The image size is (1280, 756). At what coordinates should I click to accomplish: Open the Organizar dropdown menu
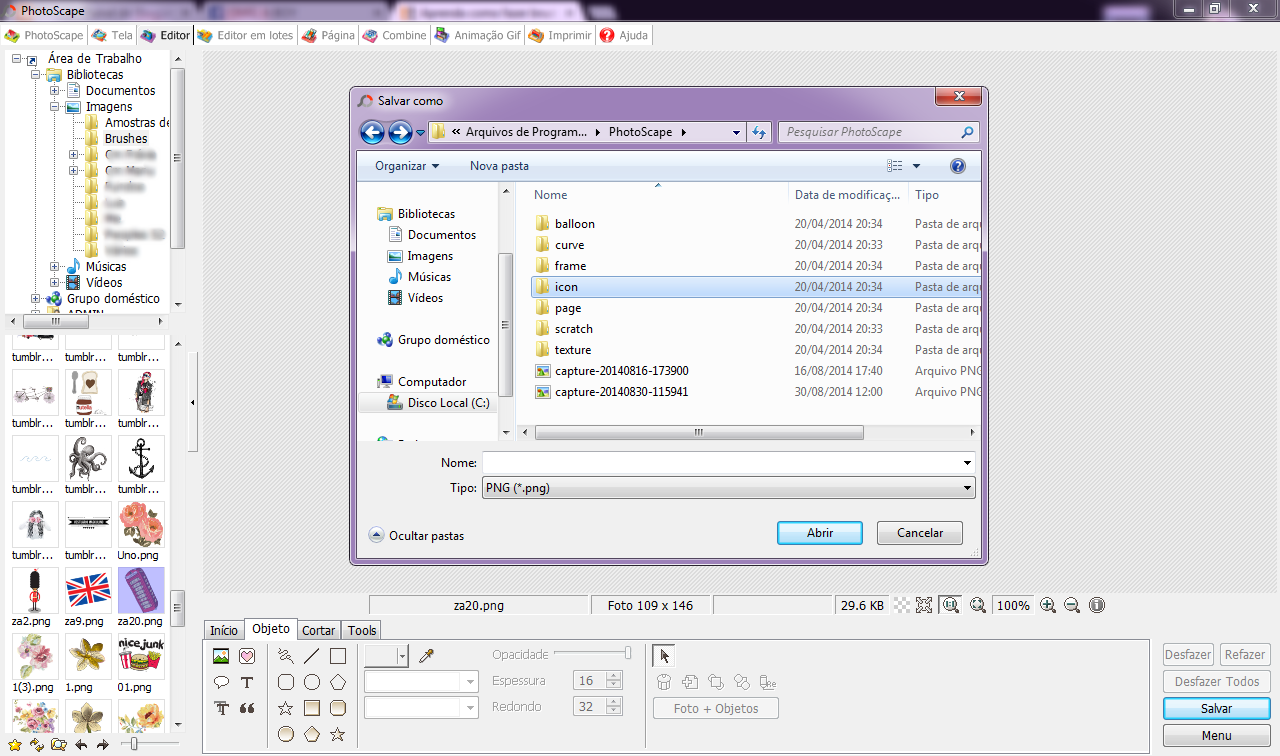click(407, 166)
